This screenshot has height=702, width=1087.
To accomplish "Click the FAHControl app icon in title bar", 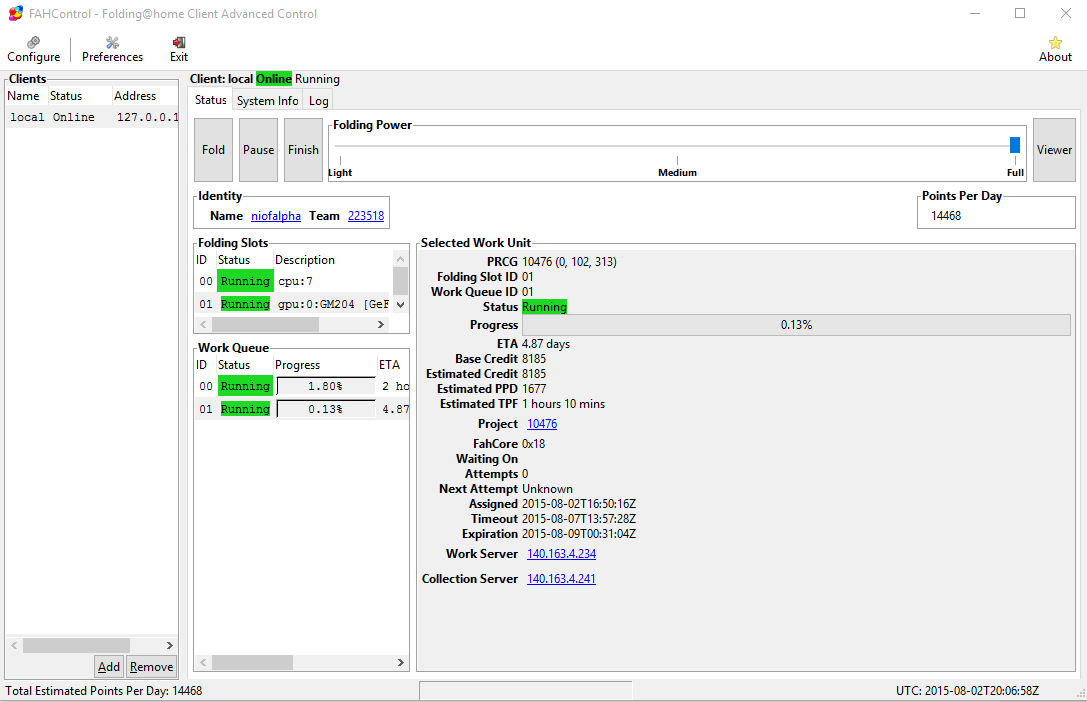I will coord(15,13).
